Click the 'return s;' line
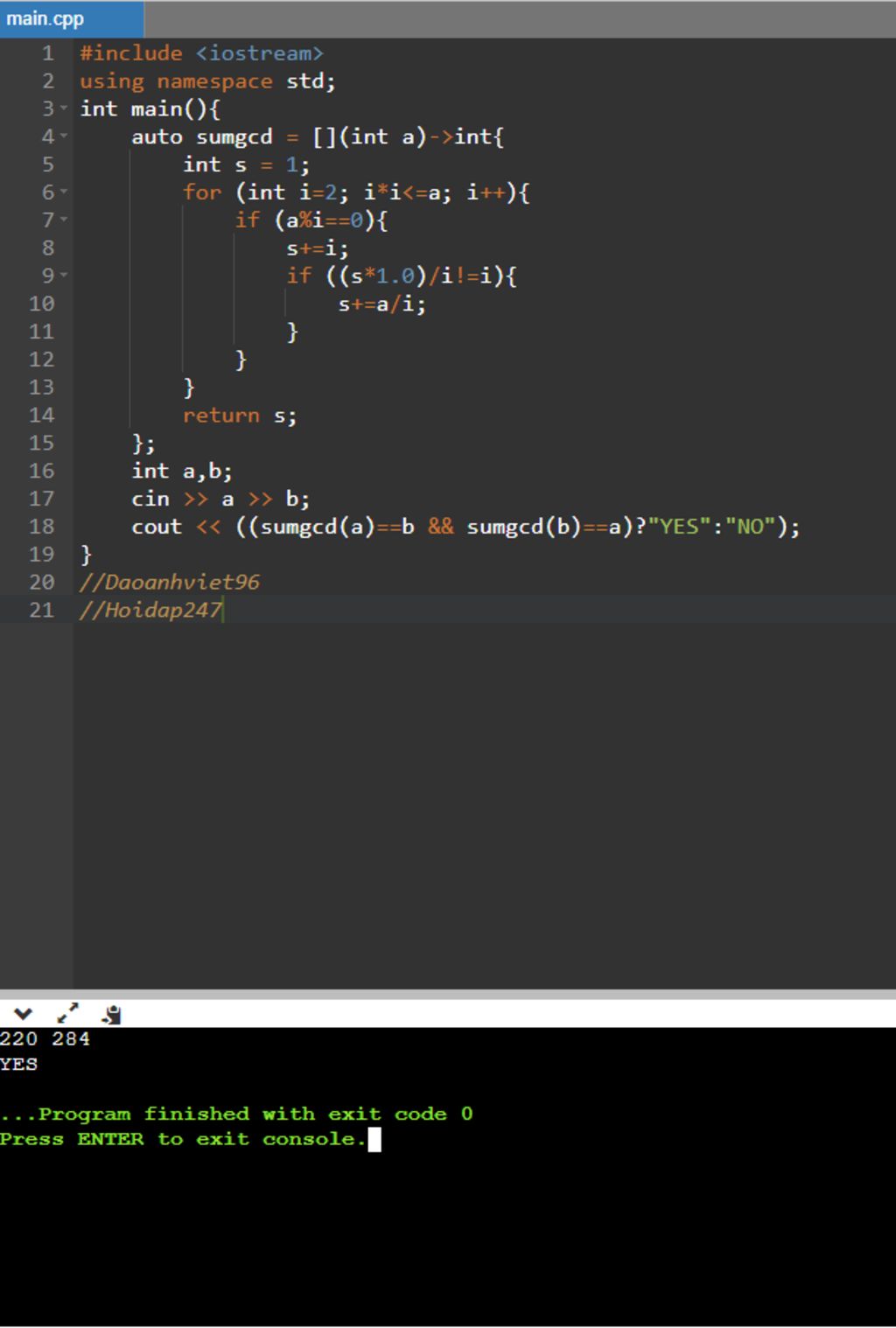 click(x=240, y=416)
